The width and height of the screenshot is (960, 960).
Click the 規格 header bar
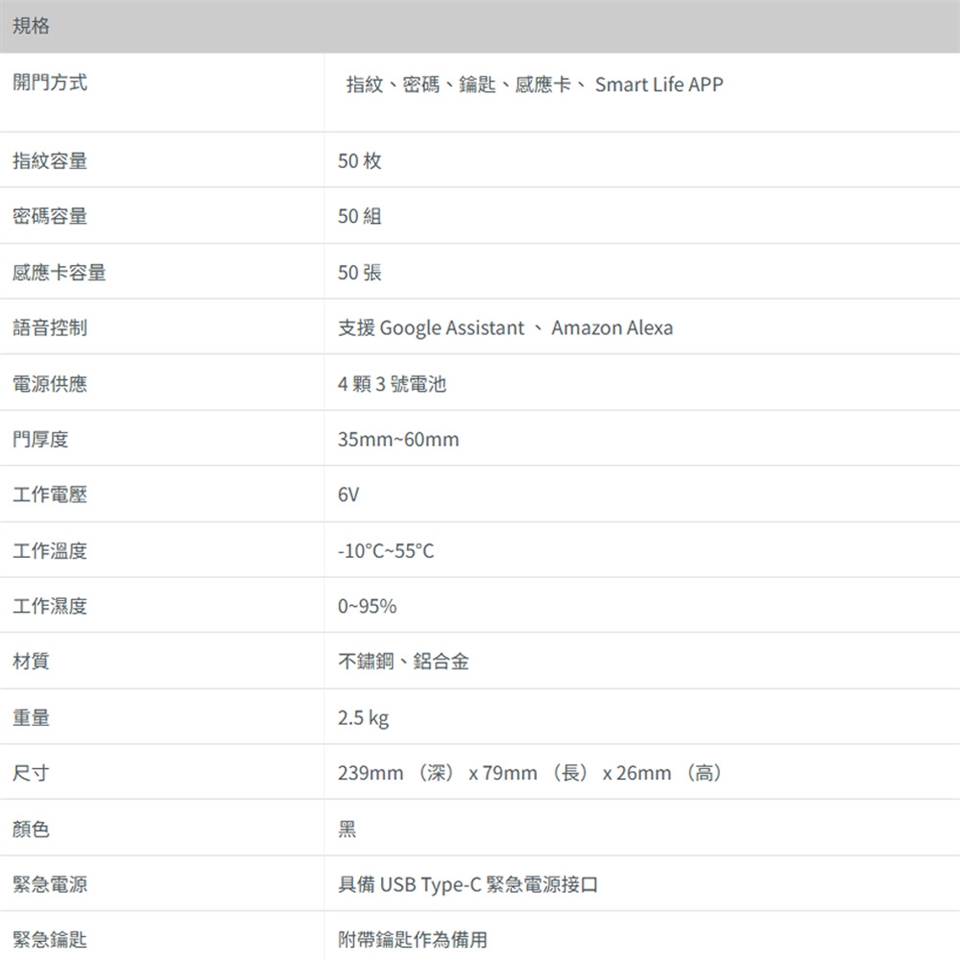[x=480, y=26]
